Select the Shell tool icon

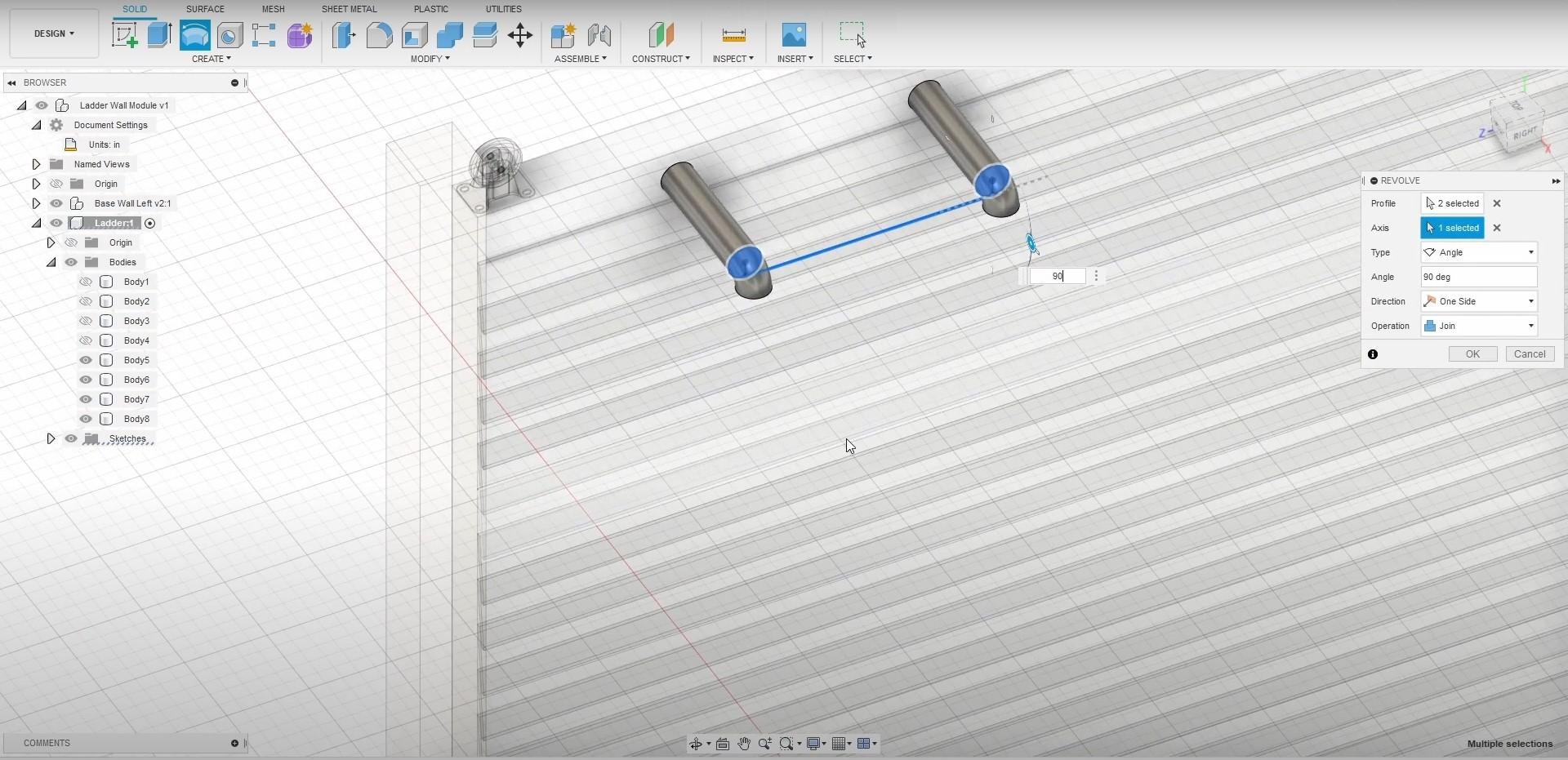click(x=414, y=35)
